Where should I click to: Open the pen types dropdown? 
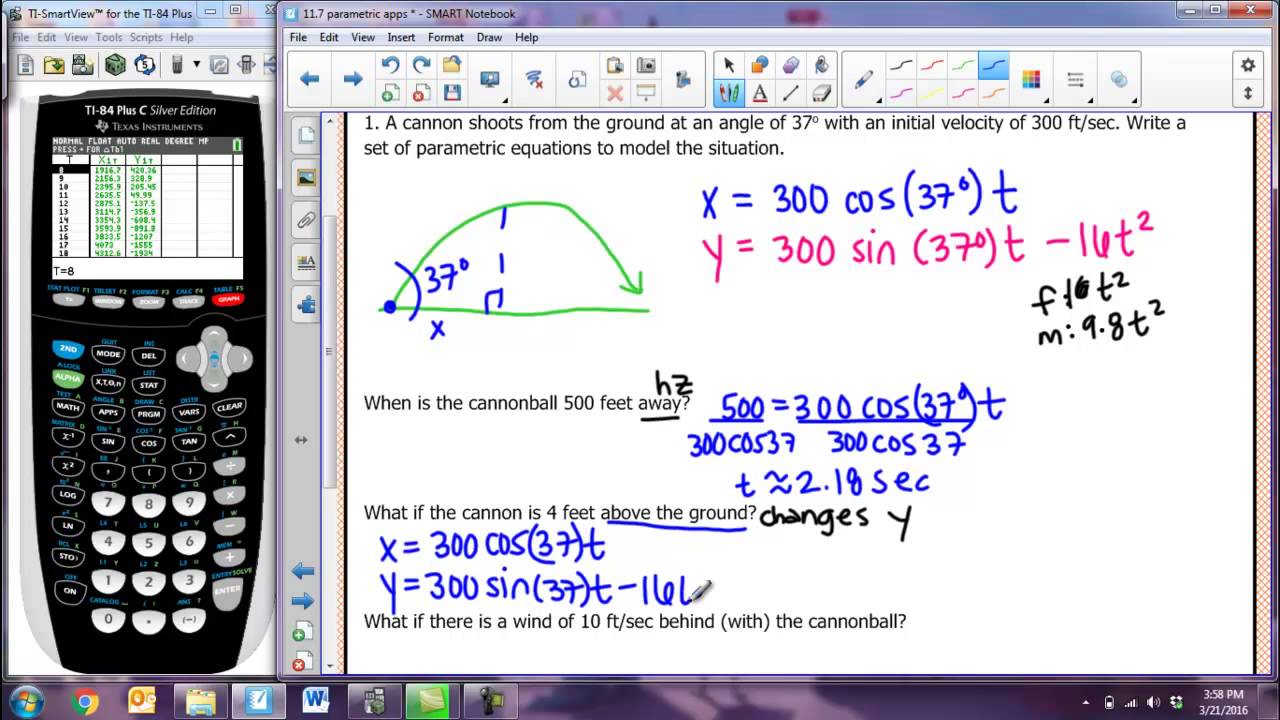(878, 101)
